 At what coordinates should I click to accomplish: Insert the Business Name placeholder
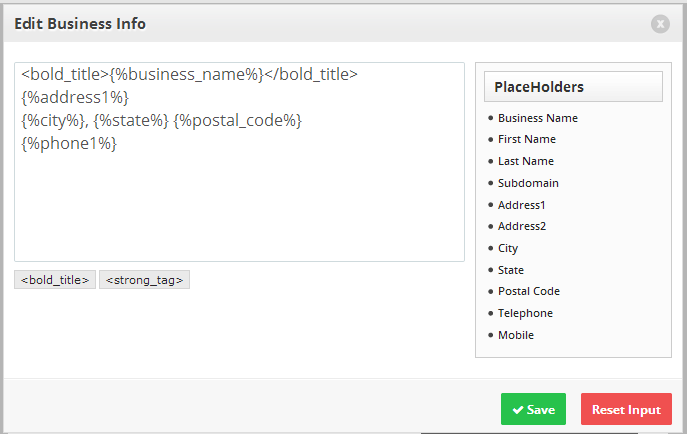537,118
